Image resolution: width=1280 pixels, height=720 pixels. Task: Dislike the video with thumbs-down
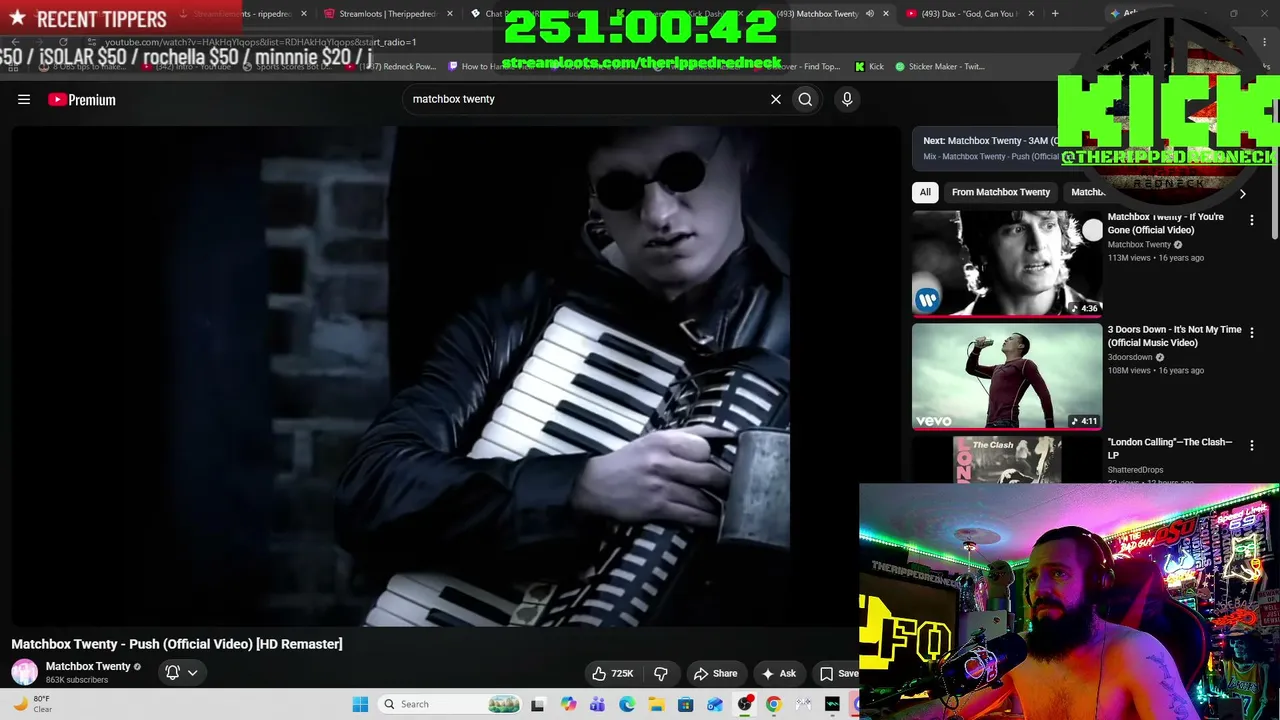[x=660, y=673]
